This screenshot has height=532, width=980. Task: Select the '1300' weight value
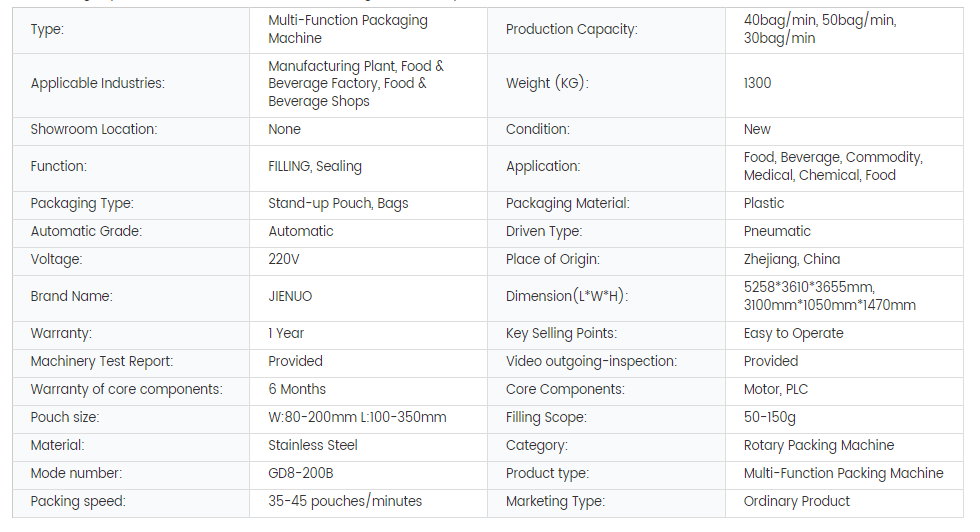[757, 83]
